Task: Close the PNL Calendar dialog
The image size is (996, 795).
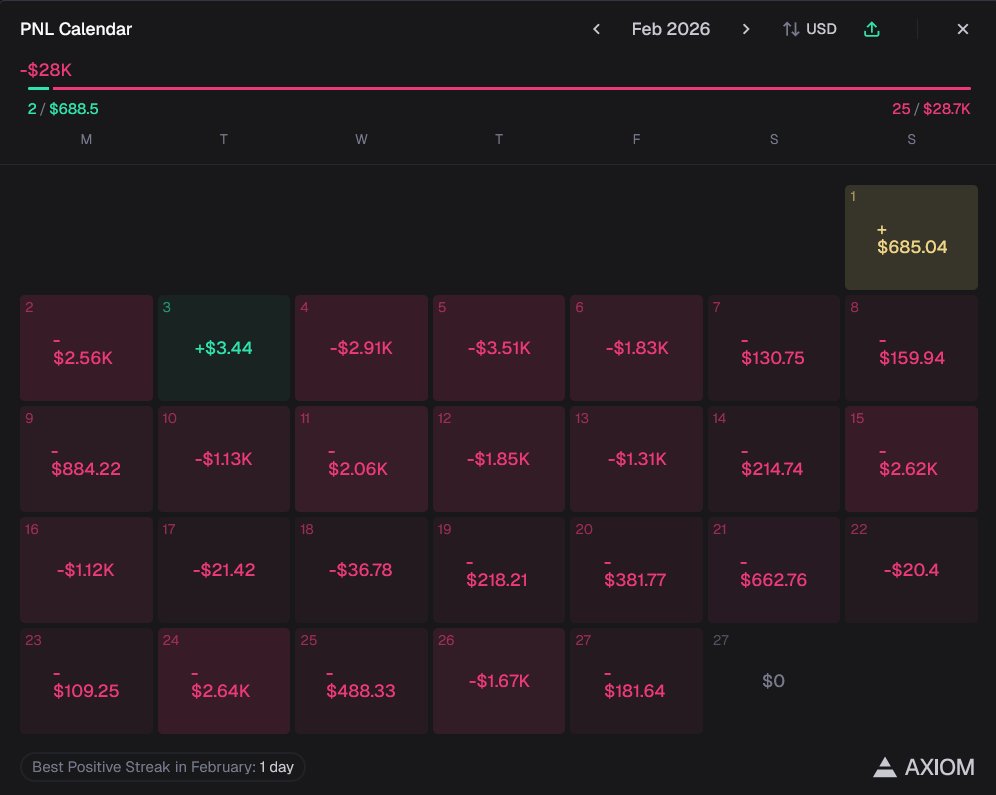Action: pyautogui.click(x=962, y=29)
